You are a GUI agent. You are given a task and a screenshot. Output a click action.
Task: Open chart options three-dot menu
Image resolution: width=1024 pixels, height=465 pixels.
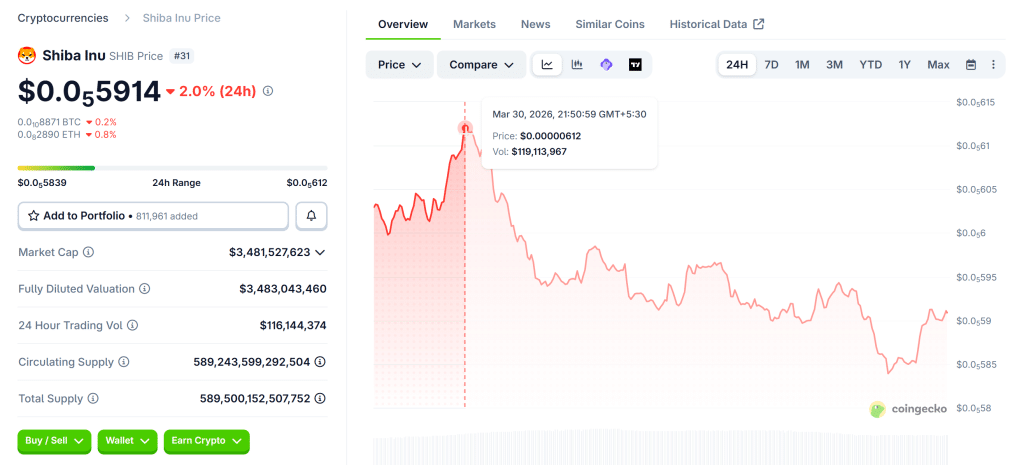(993, 65)
